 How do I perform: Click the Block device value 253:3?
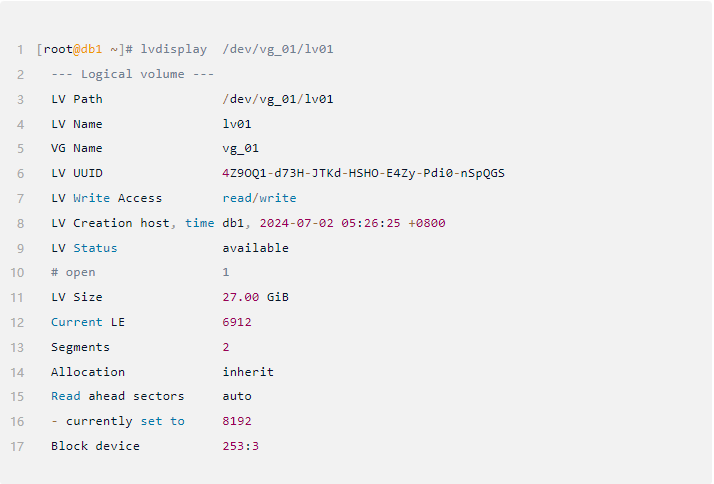coord(241,446)
